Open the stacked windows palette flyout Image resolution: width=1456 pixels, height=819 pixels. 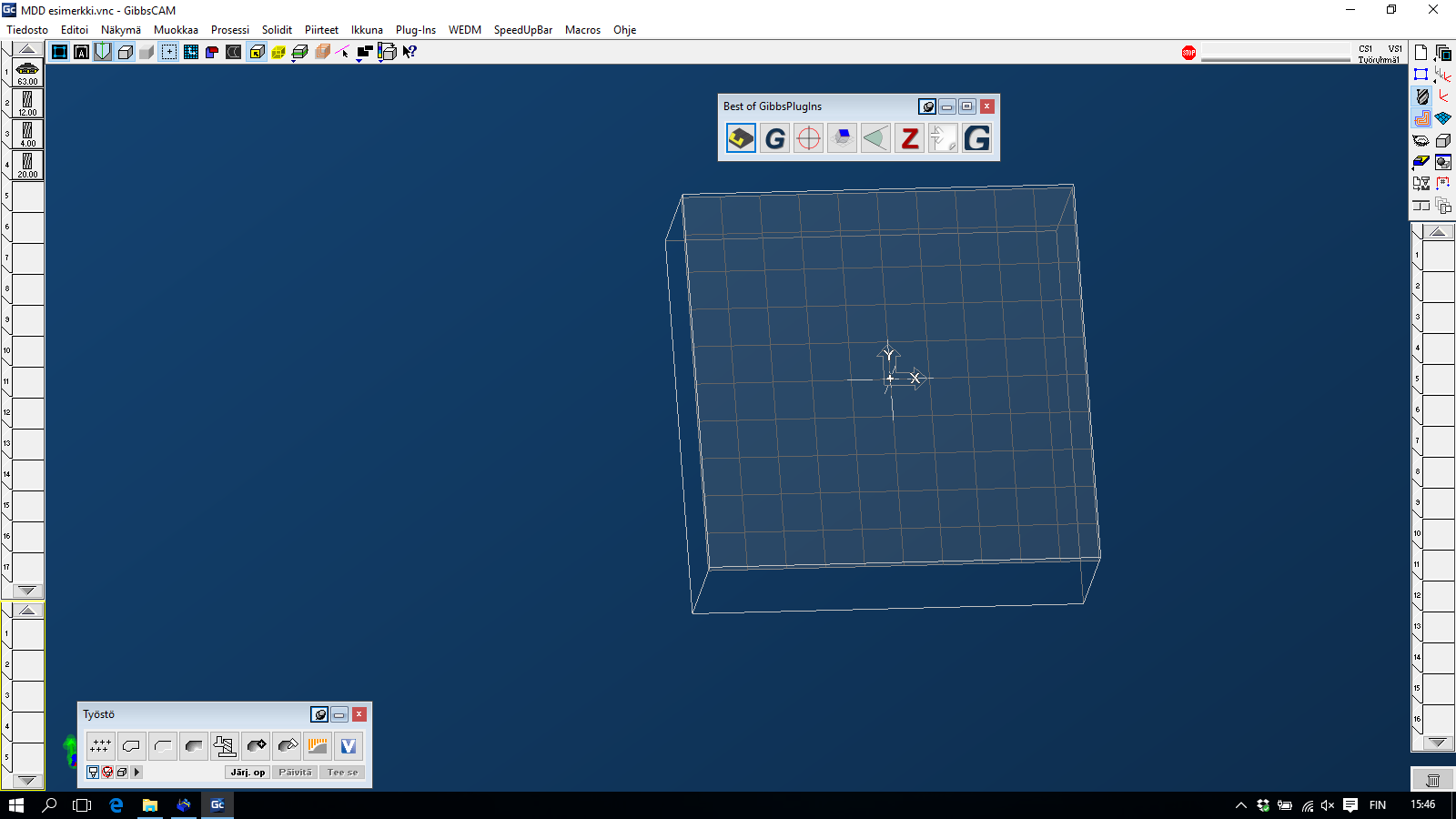point(1443,53)
